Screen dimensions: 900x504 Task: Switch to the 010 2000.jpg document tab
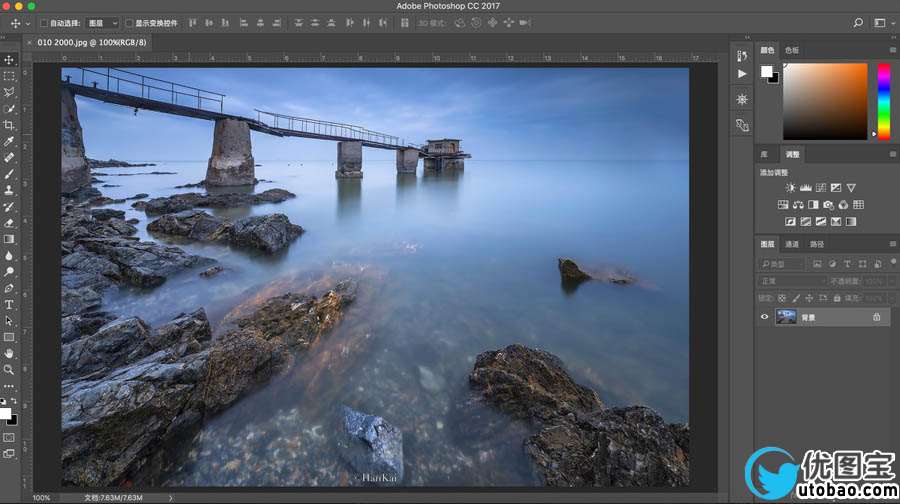tap(92, 42)
